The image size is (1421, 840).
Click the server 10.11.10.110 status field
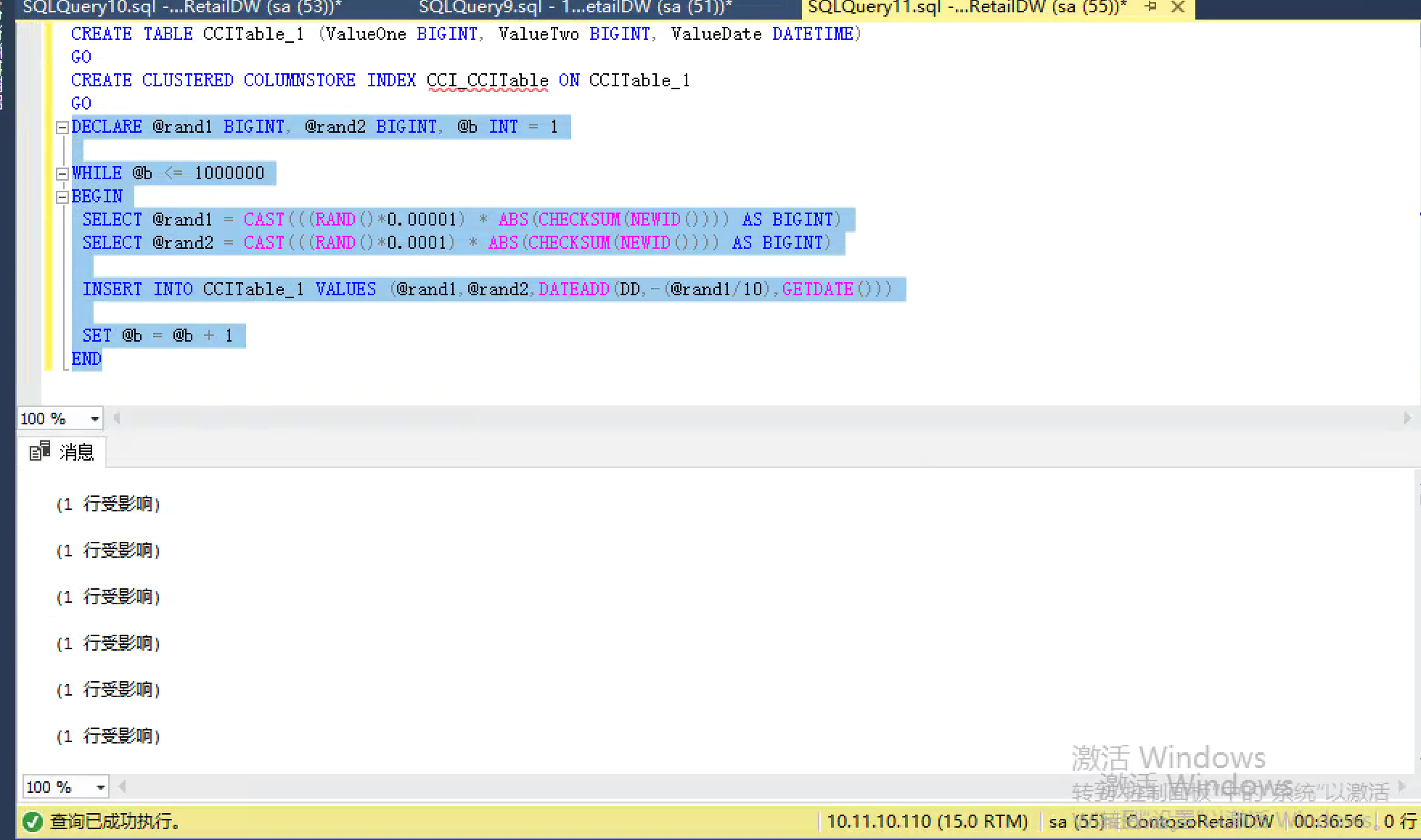[927, 821]
